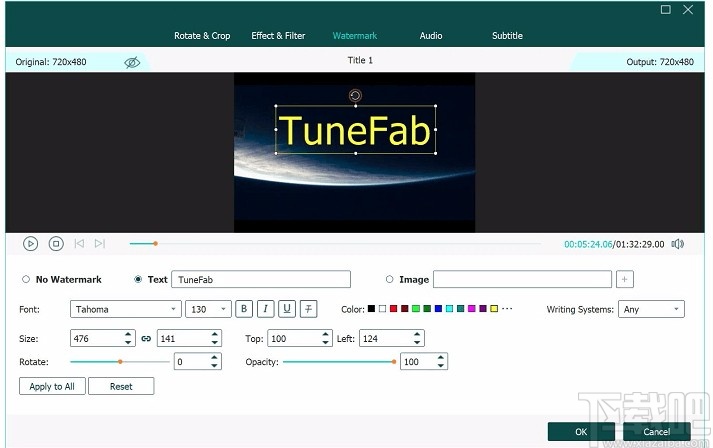This screenshot has height=448, width=713.
Task: Pick the cyan color swatch
Action: (x=449, y=309)
